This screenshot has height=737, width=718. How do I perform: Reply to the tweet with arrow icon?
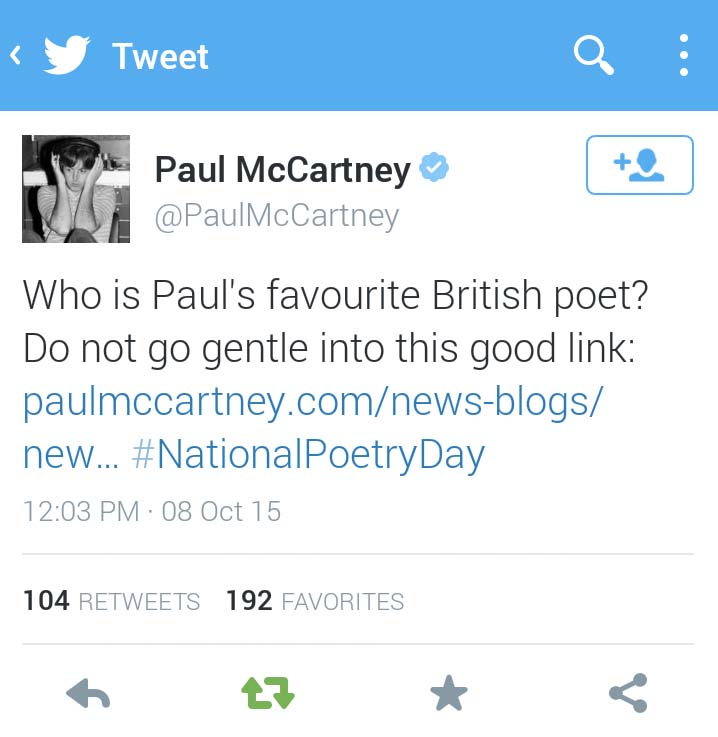(88, 693)
